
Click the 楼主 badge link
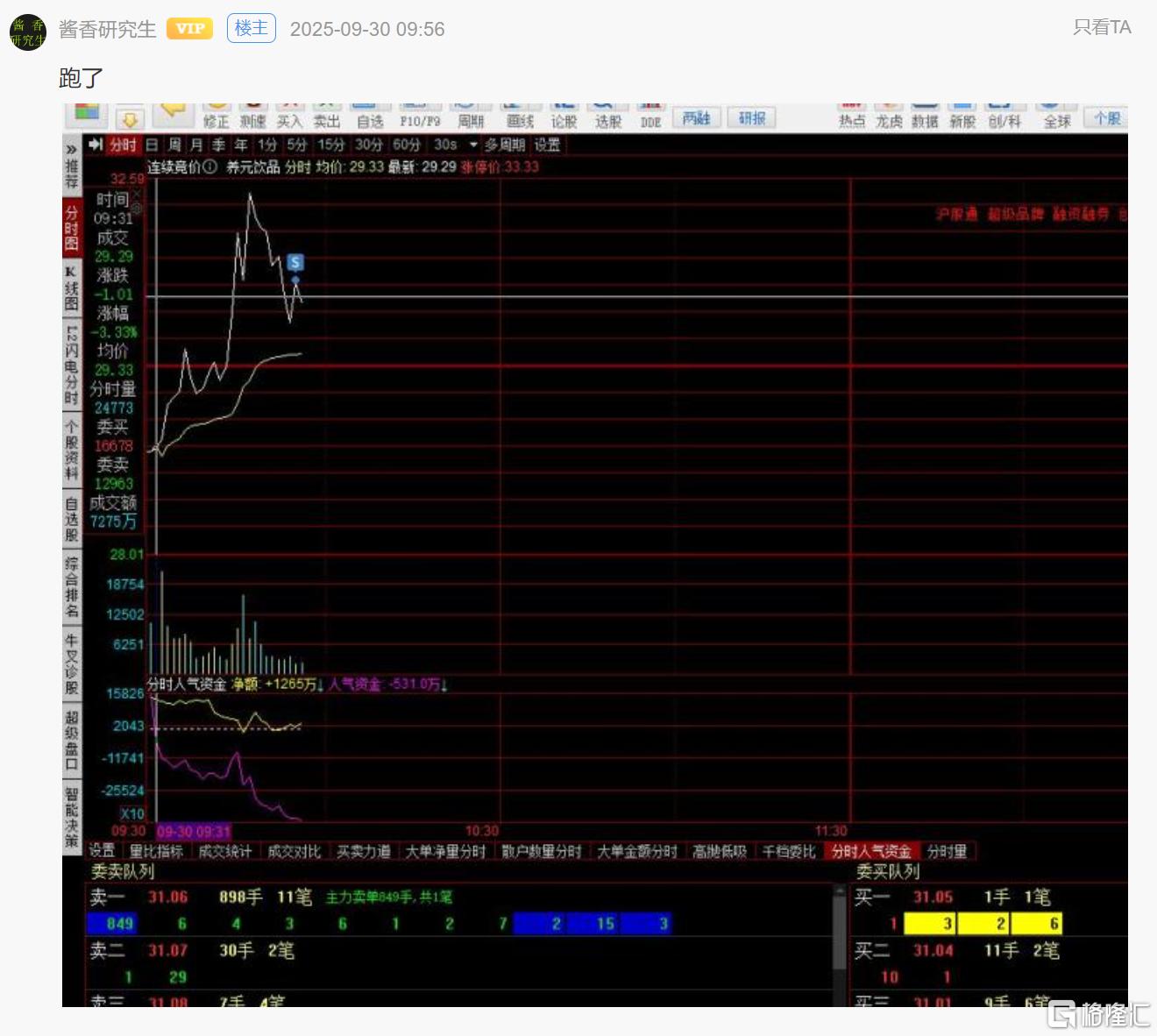(x=252, y=28)
